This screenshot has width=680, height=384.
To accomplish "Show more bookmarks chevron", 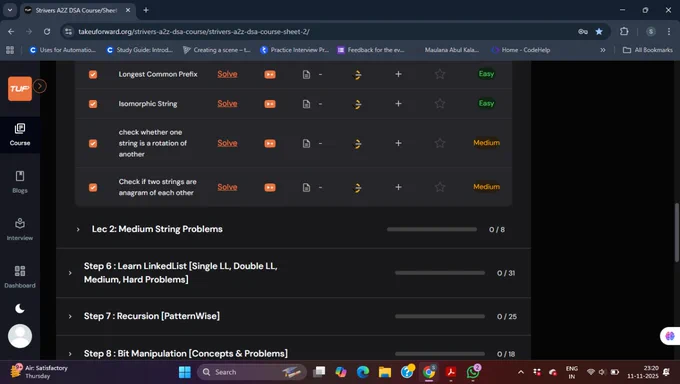I will [x=602, y=50].
